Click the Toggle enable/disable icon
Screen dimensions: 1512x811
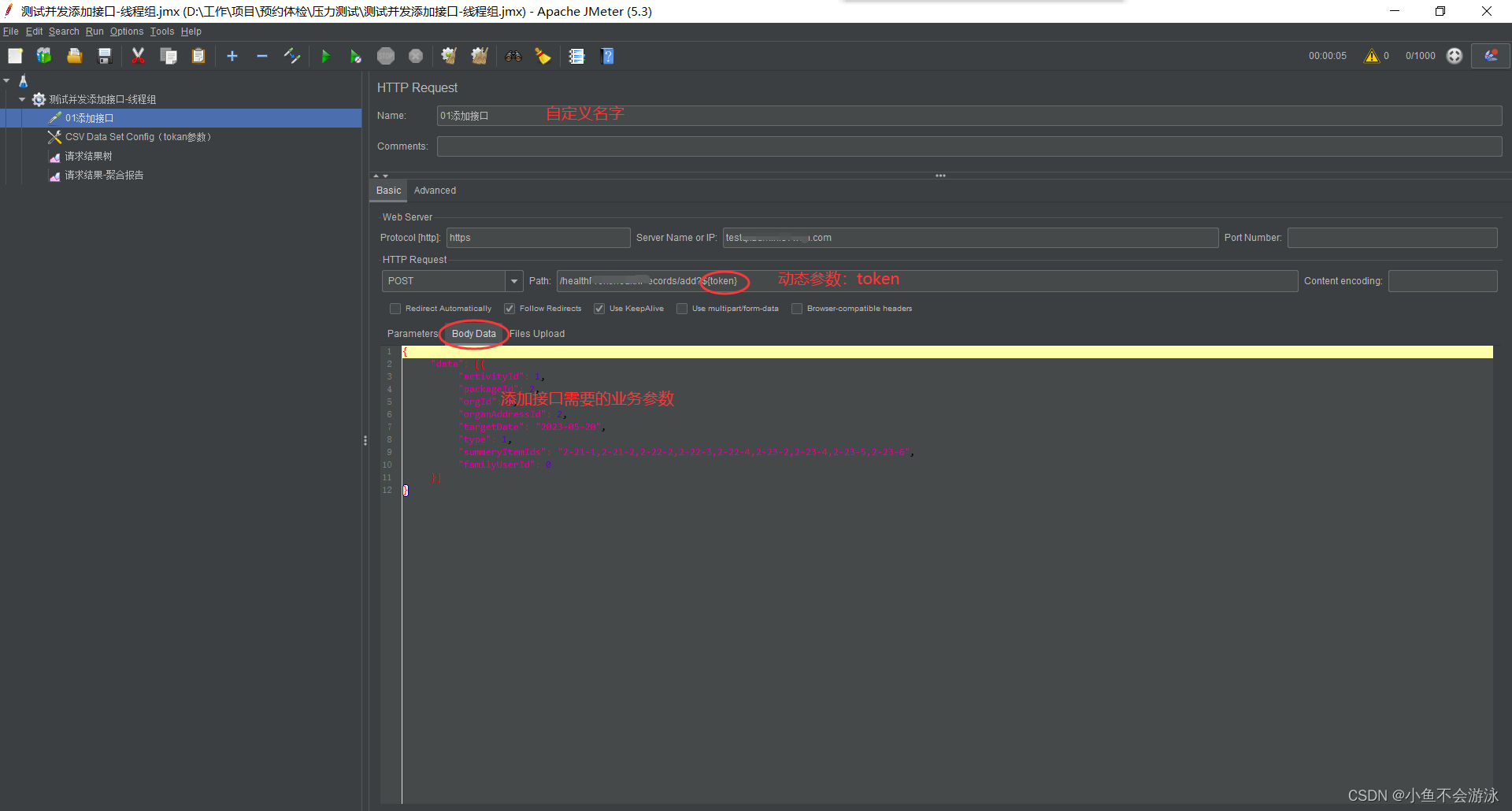(x=292, y=56)
